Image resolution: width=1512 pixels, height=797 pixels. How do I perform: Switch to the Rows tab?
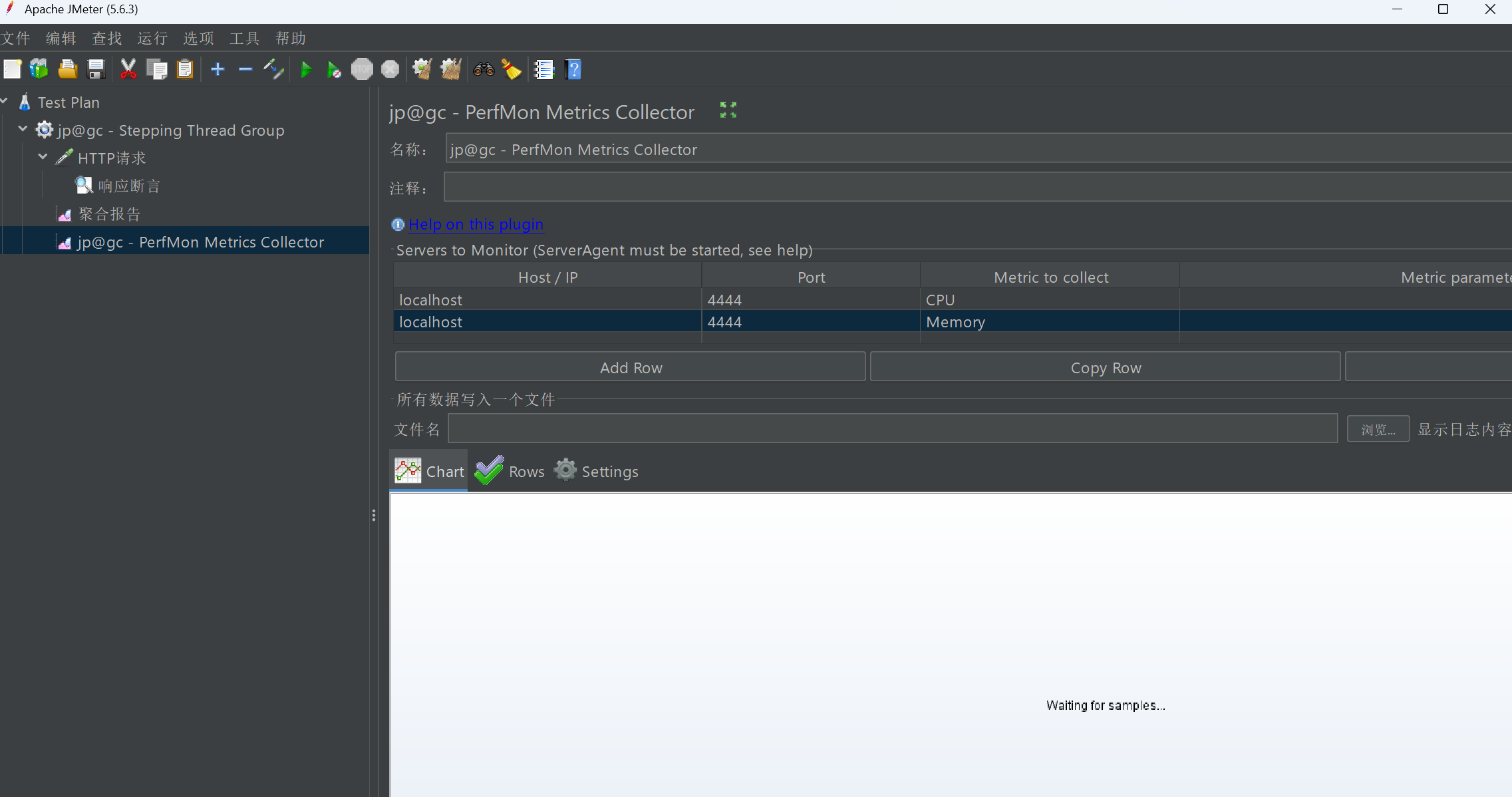[x=510, y=471]
